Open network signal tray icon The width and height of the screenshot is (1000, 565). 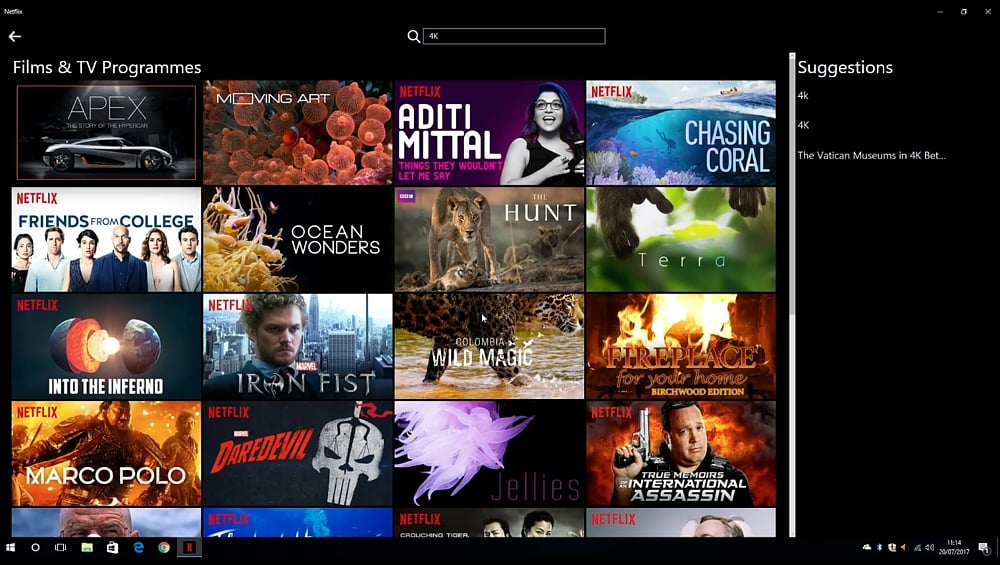[x=918, y=547]
